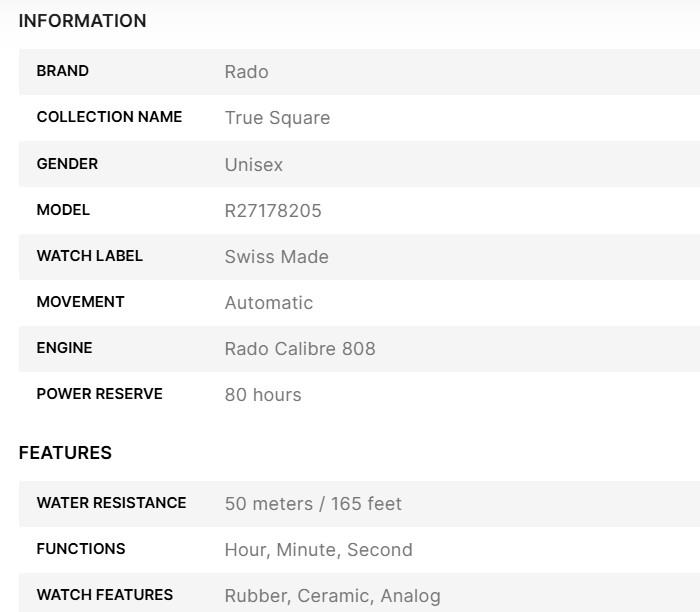Click the ENGINE row label
Screen dimensions: 700x612
point(64,348)
